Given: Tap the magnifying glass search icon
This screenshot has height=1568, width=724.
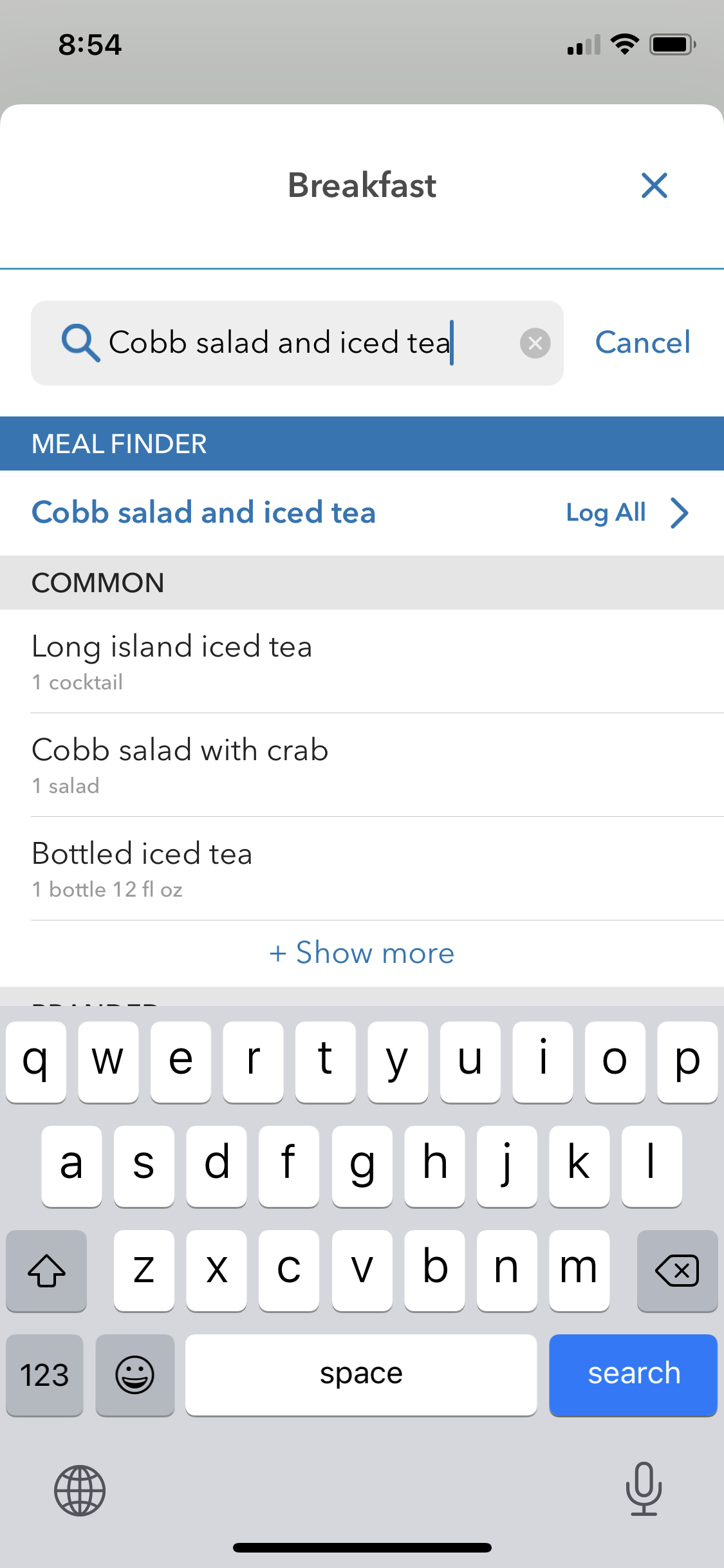Looking at the screenshot, I should click(x=80, y=342).
